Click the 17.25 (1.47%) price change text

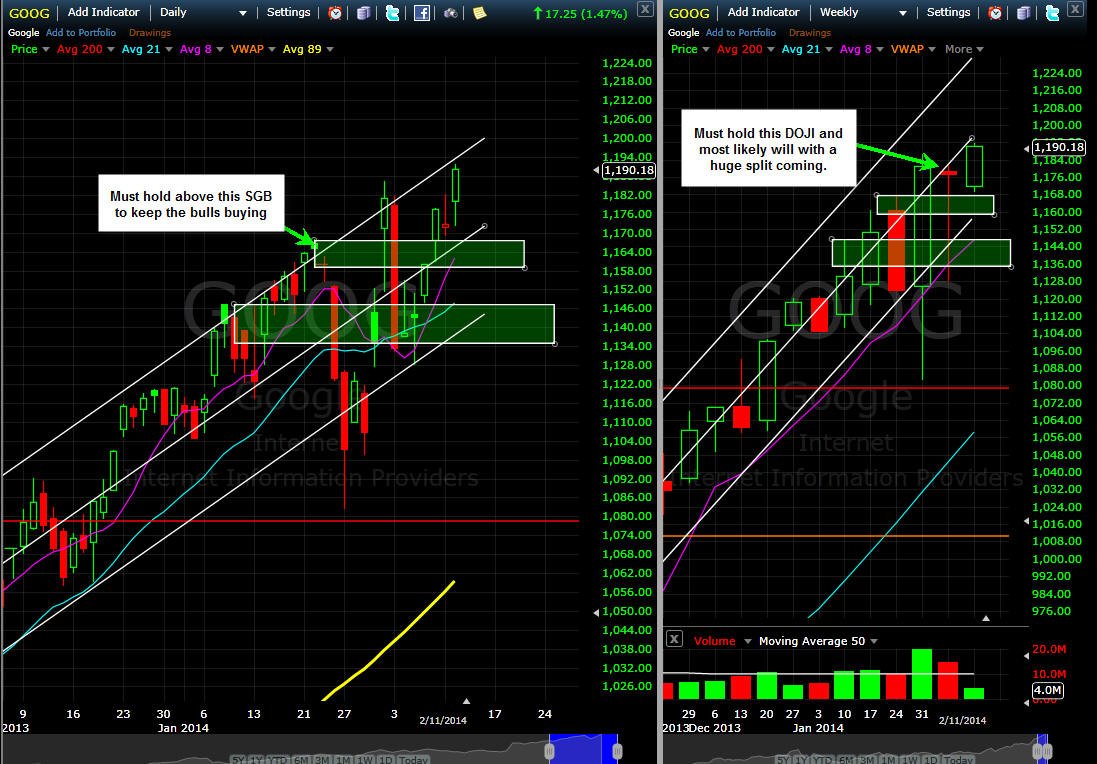click(586, 13)
